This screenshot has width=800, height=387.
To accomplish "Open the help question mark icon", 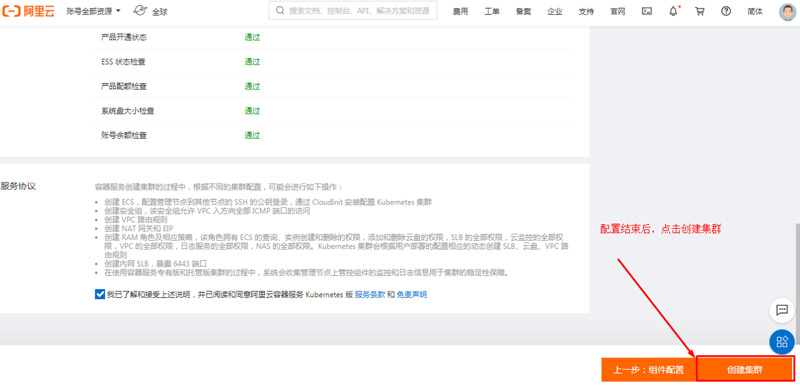I will tap(726, 11).
